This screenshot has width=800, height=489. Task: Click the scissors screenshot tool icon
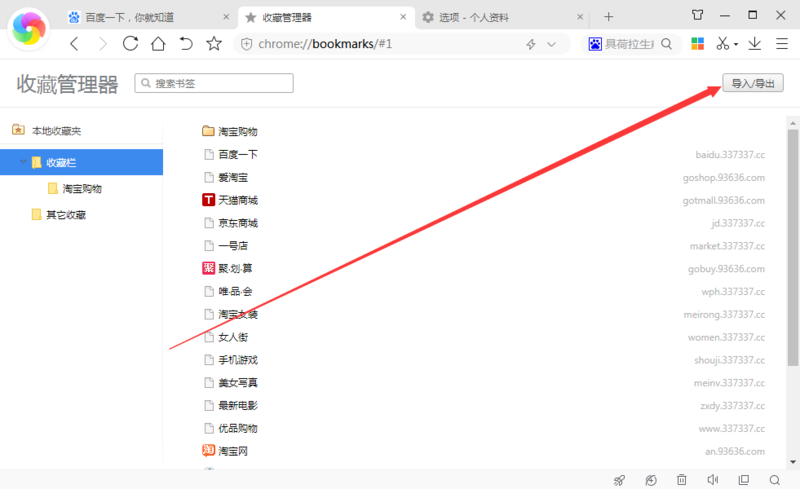click(x=722, y=44)
